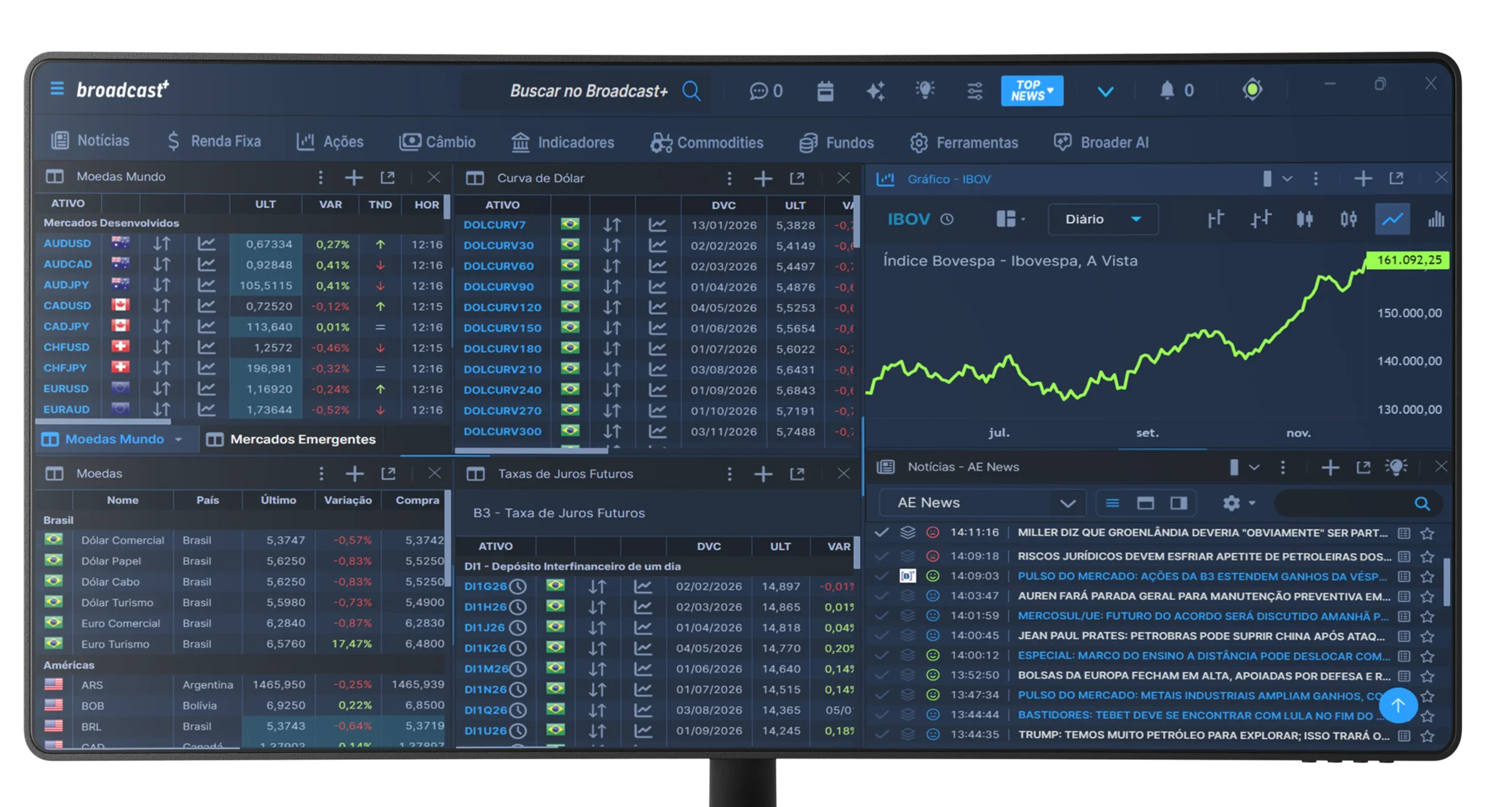Image resolution: width=1512 pixels, height=807 pixels.
Task: Favorite the Auren parada geral headline
Action: pyautogui.click(x=1428, y=597)
